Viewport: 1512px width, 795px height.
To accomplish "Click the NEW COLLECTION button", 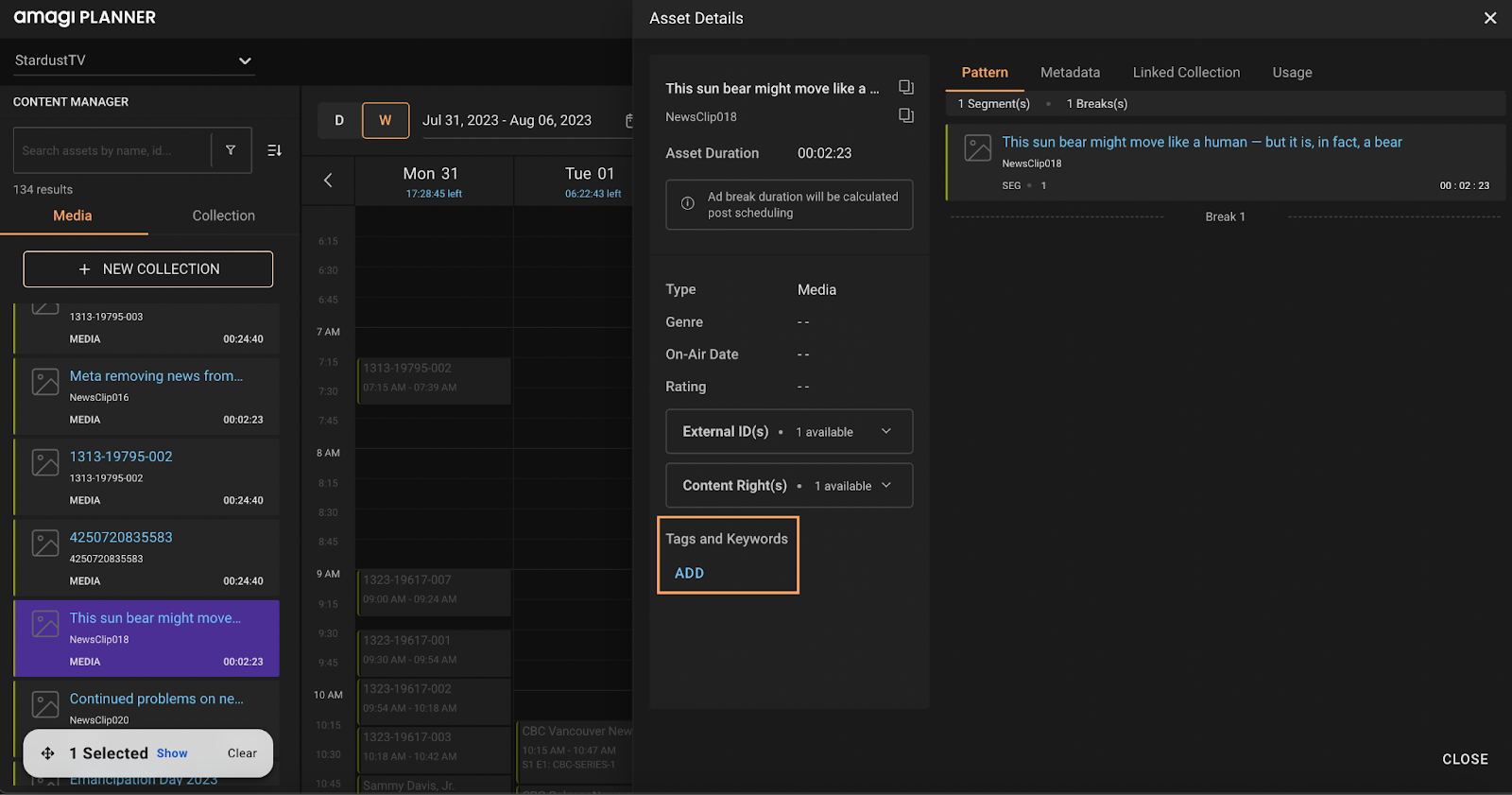I will click(x=148, y=269).
